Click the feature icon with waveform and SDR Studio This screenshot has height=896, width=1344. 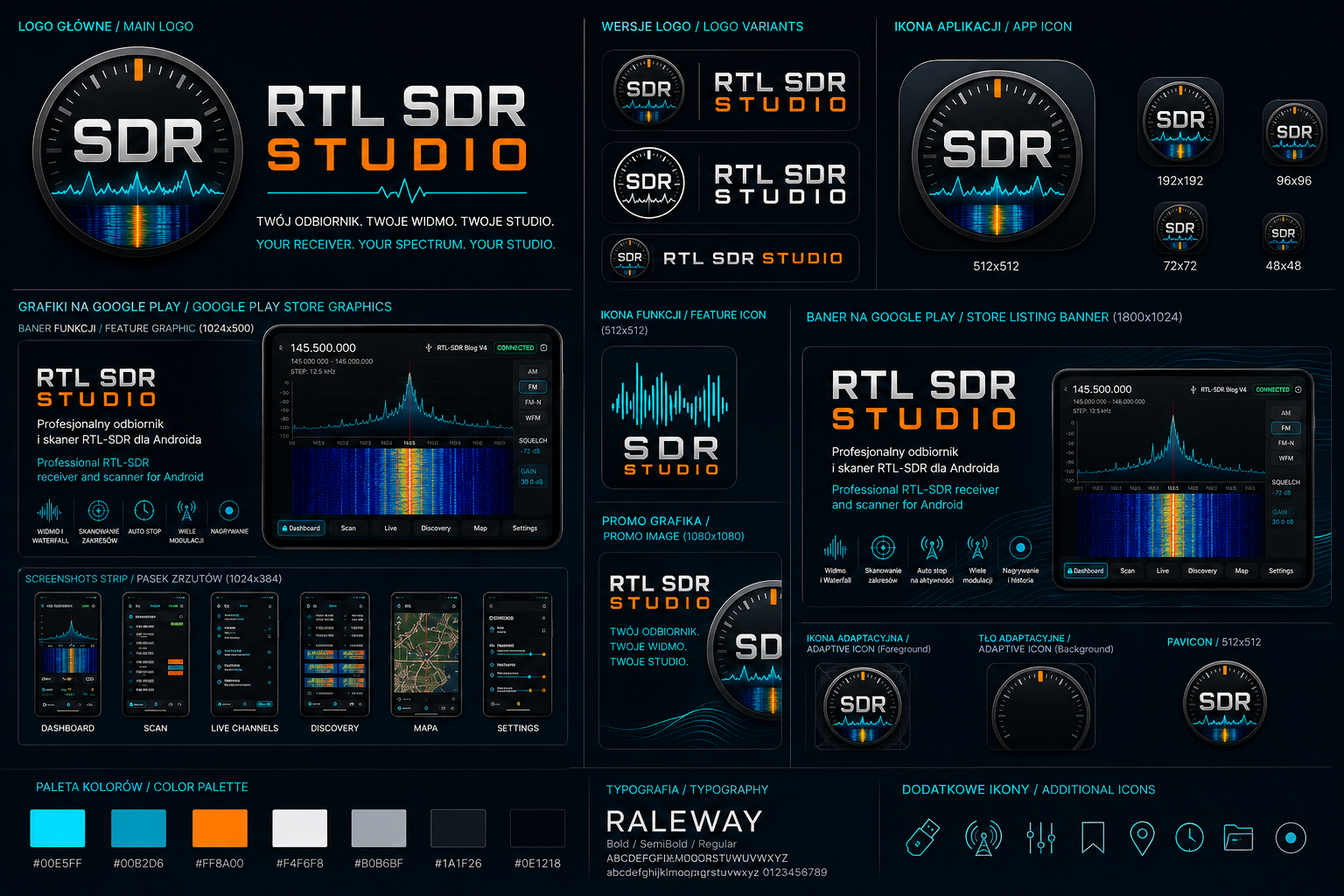[669, 417]
